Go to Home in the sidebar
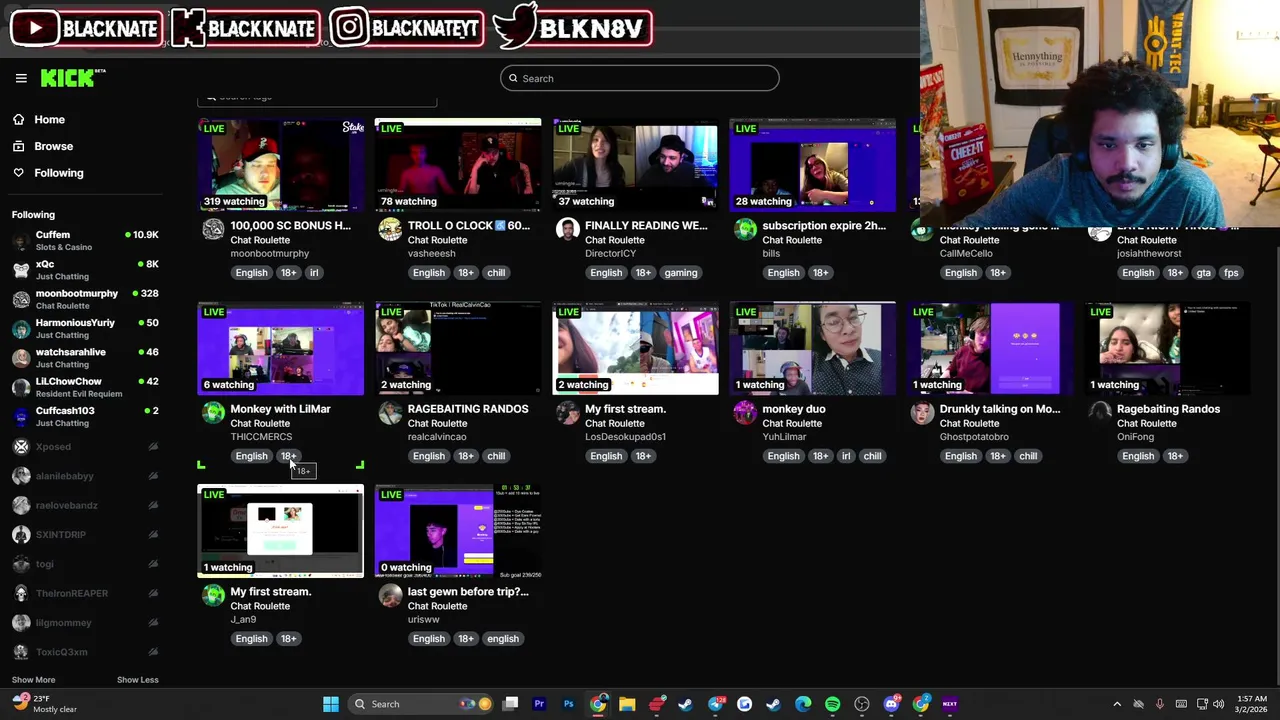1280x720 pixels. point(49,119)
